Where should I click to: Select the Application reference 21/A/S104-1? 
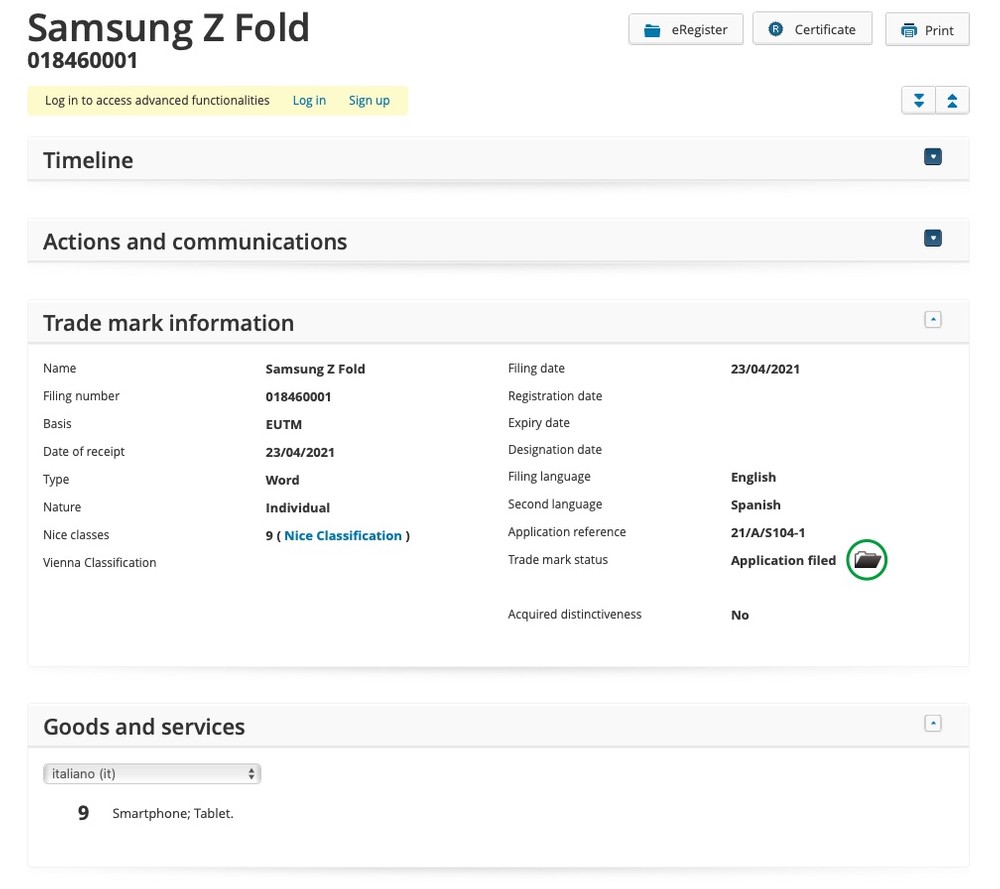[x=768, y=533]
